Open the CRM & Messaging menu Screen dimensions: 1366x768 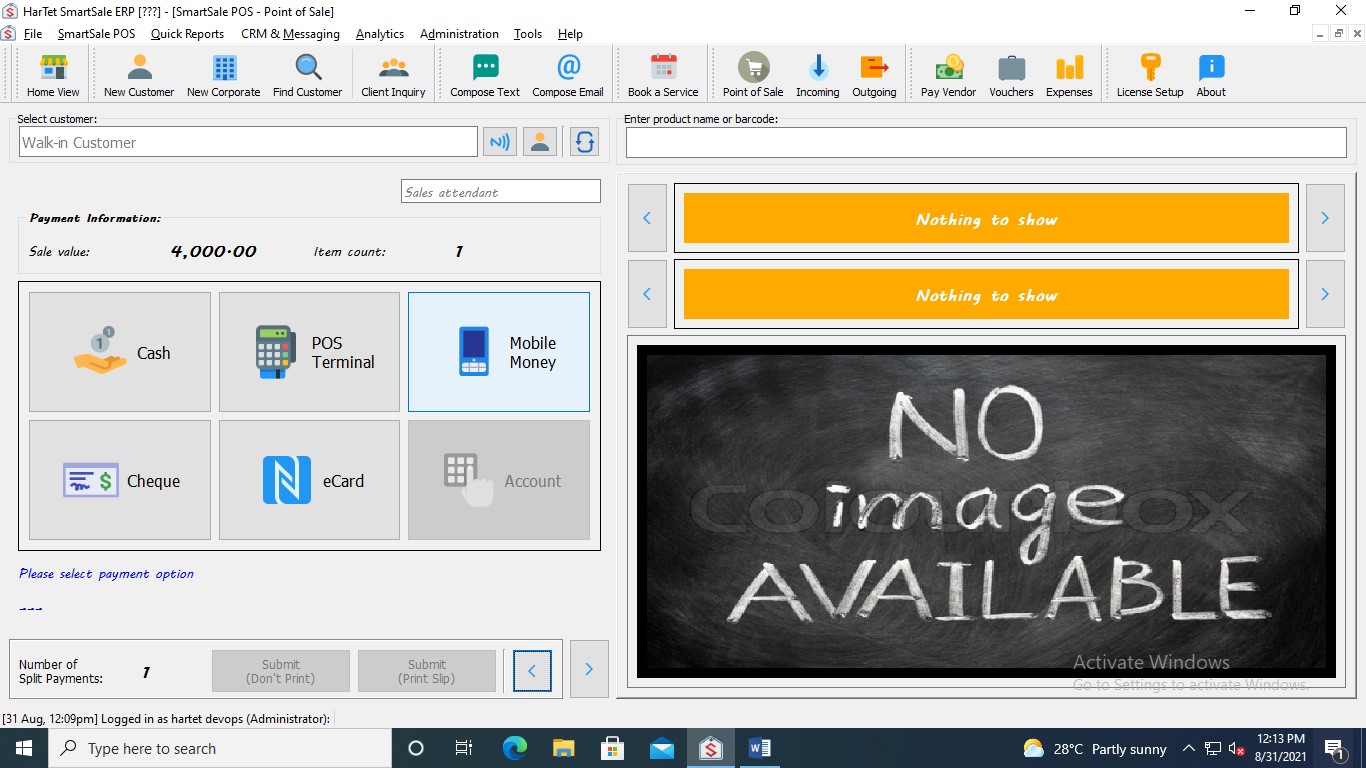pos(290,34)
